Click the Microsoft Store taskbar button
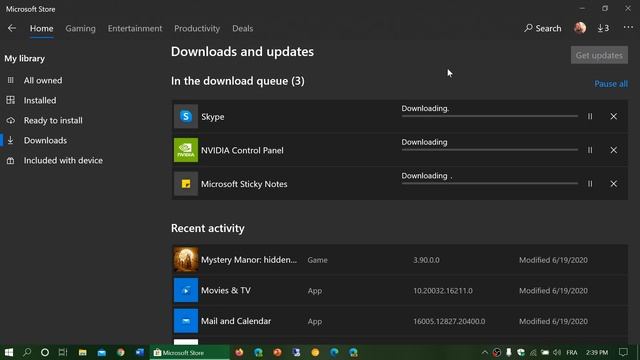 pos(190,352)
